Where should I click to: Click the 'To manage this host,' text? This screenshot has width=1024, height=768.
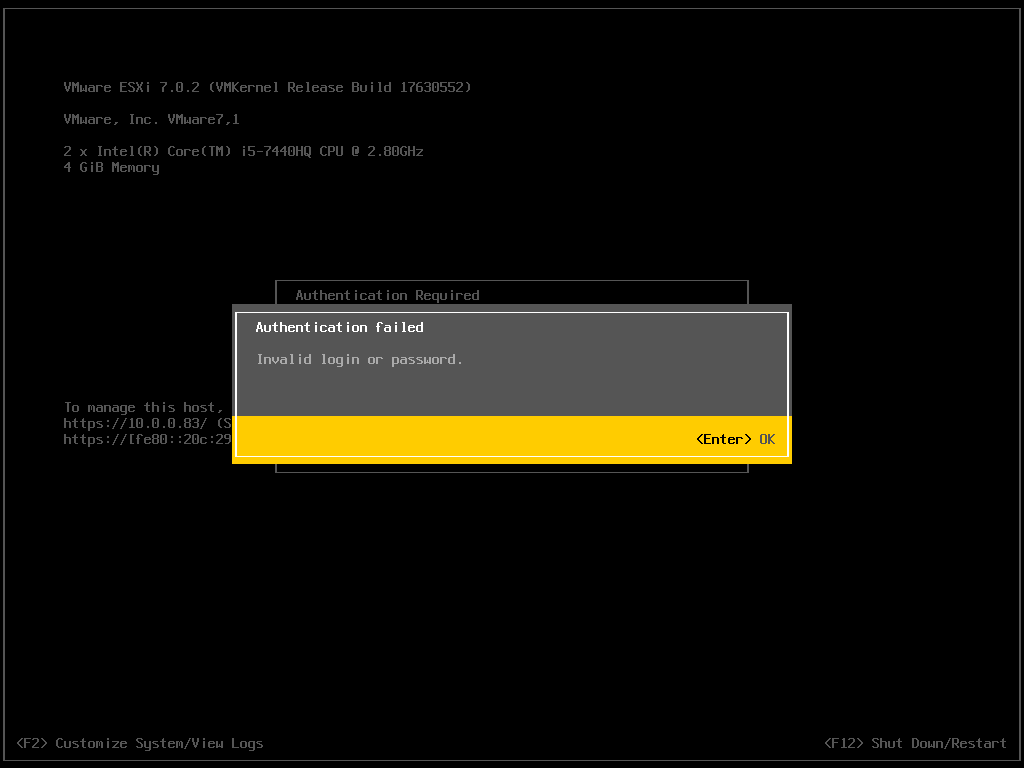coord(144,407)
